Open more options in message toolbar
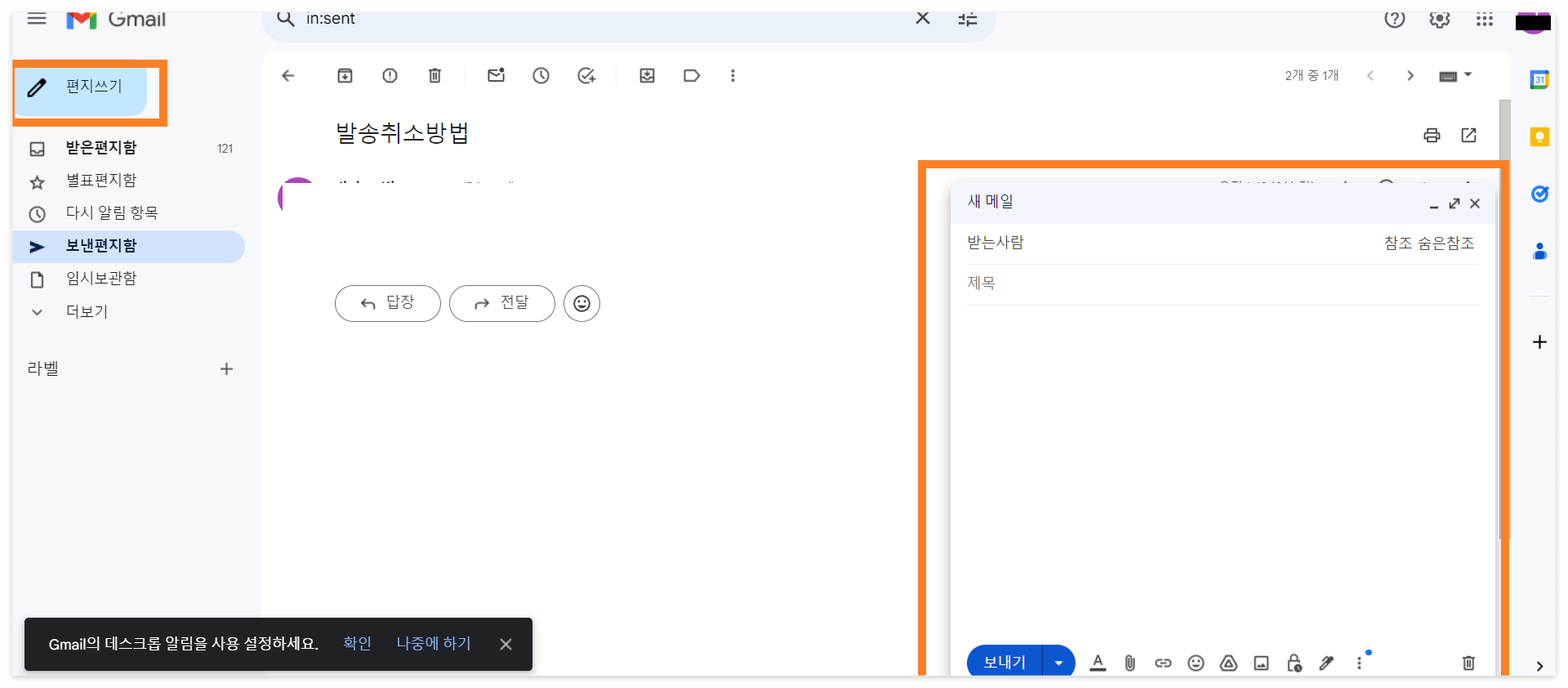The width and height of the screenshot is (1568, 688). click(x=733, y=76)
